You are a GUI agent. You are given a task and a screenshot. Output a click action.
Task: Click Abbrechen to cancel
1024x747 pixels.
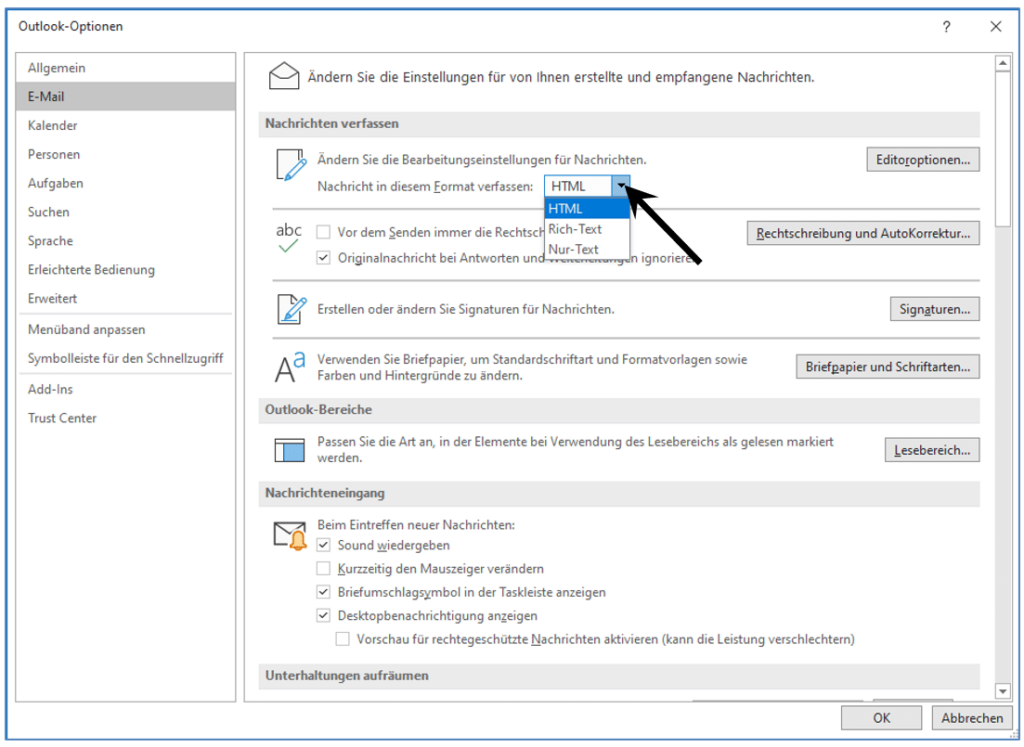point(972,718)
